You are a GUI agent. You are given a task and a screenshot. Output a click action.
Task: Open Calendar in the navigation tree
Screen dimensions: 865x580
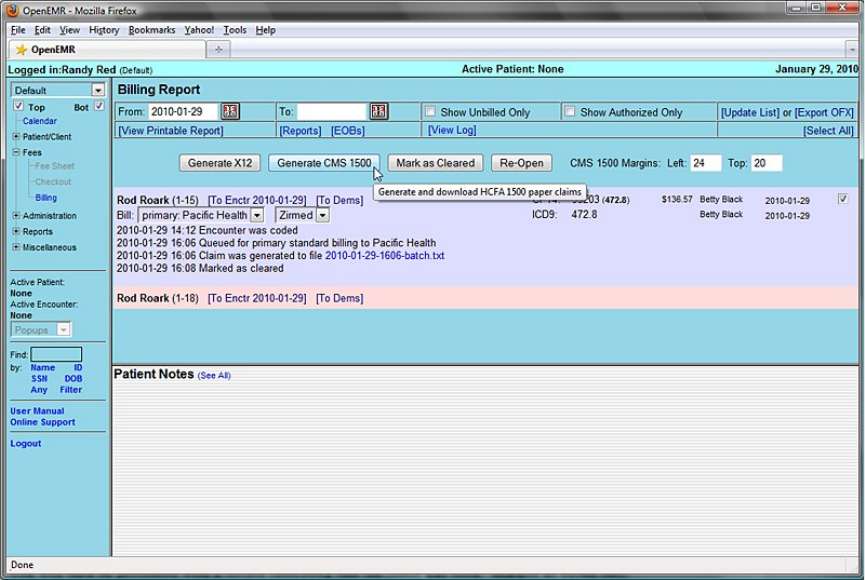click(x=40, y=121)
